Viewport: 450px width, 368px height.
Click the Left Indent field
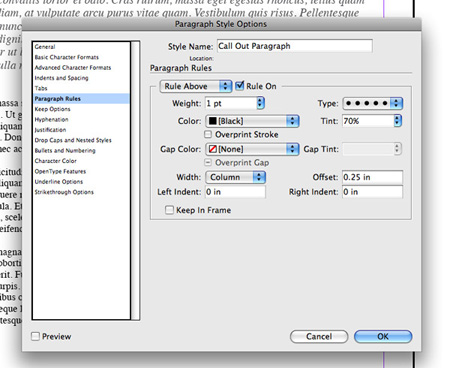click(x=235, y=192)
